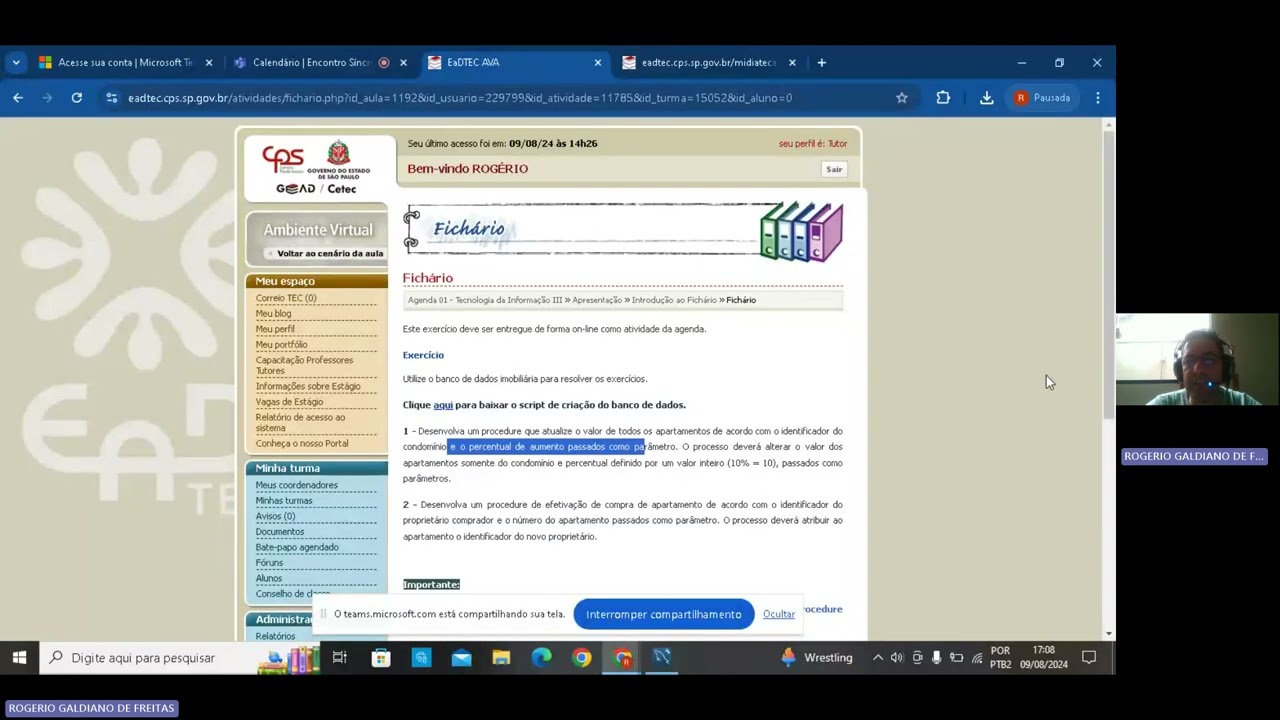Open the Mail app in taskbar

[x=461, y=657]
